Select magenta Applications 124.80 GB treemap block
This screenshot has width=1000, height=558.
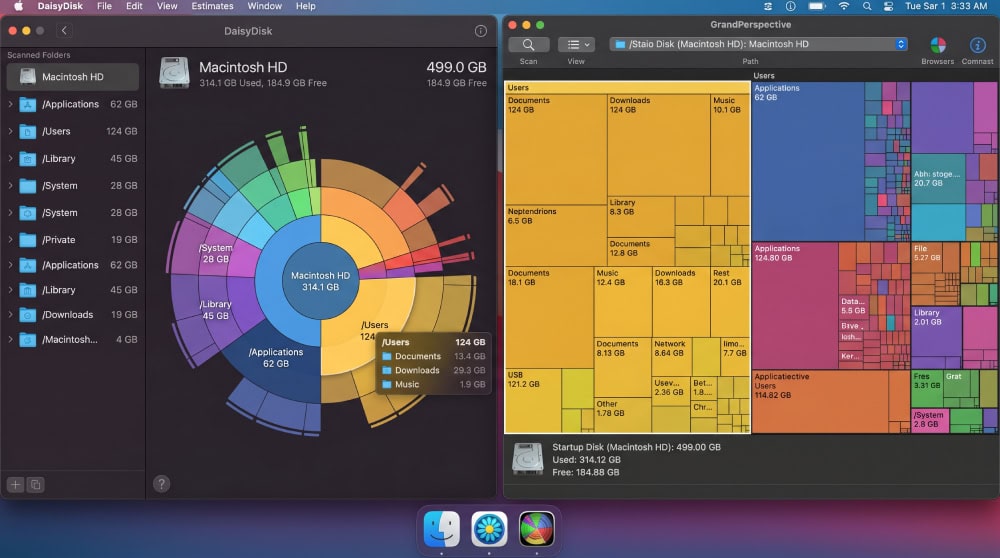795,305
